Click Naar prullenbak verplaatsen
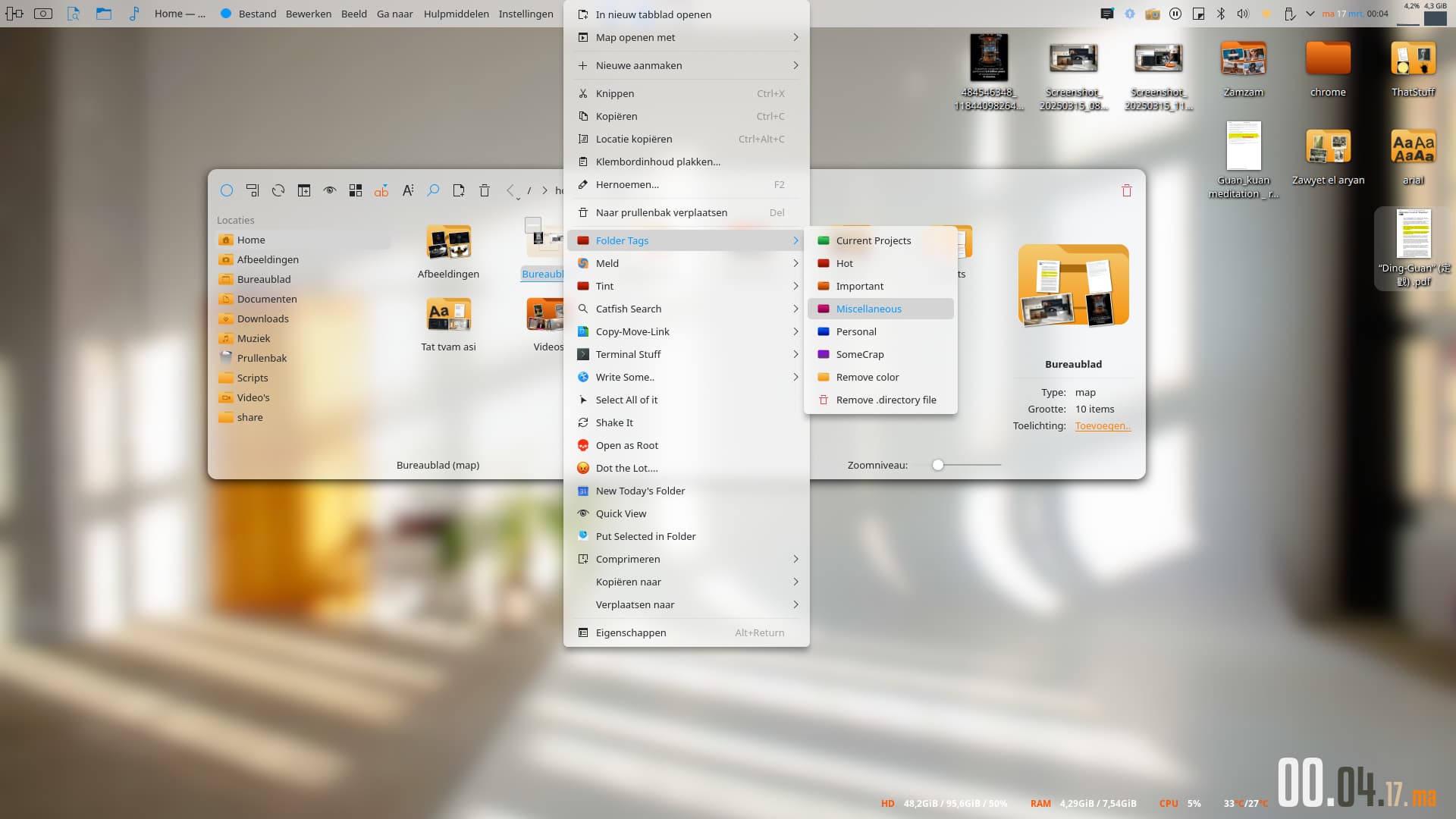 (x=686, y=212)
